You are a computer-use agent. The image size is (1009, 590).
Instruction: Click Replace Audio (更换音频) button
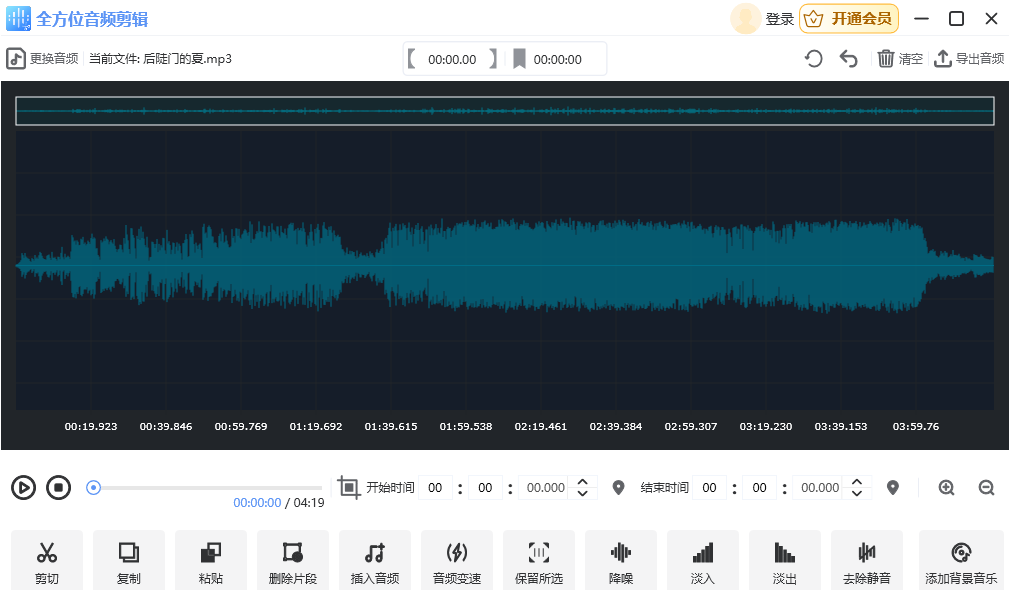pyautogui.click(x=43, y=59)
